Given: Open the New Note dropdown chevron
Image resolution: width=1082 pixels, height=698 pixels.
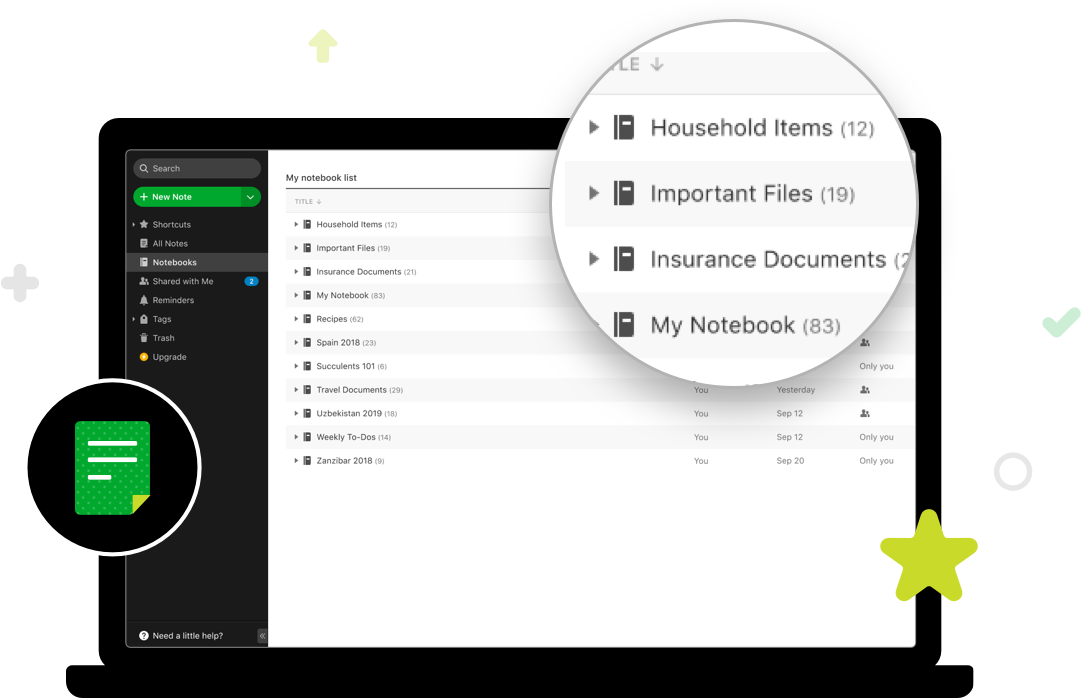Looking at the screenshot, I should [x=251, y=197].
